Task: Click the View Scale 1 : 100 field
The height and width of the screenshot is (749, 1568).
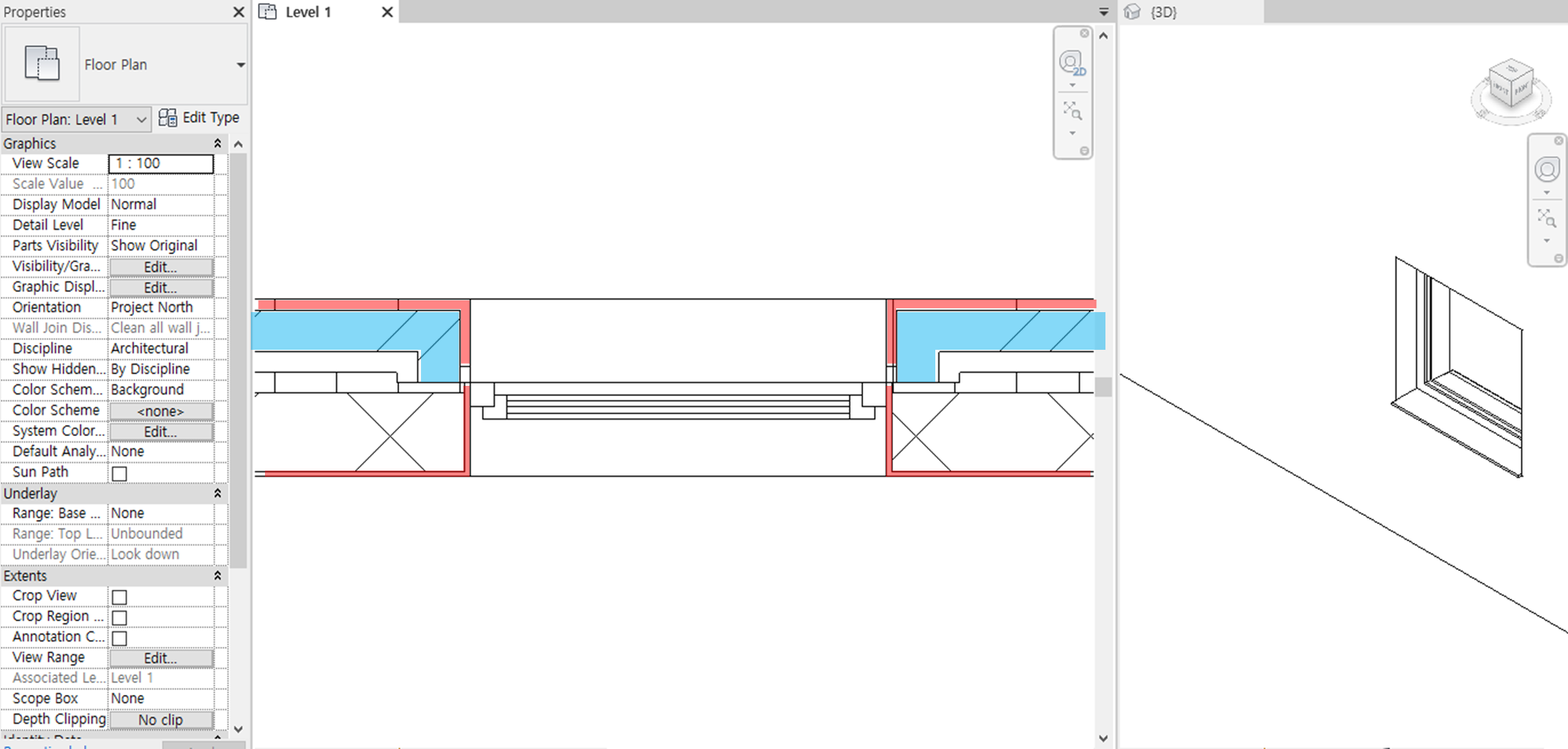Action: click(x=161, y=163)
